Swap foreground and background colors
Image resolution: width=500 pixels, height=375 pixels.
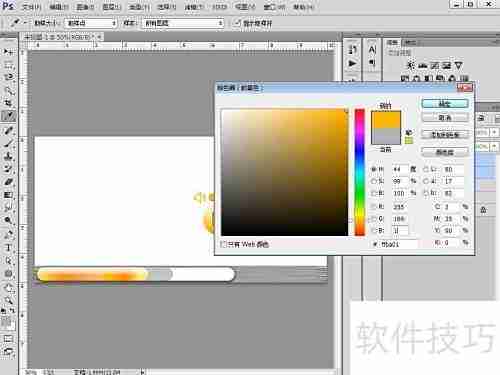pyautogui.click(x=12, y=310)
